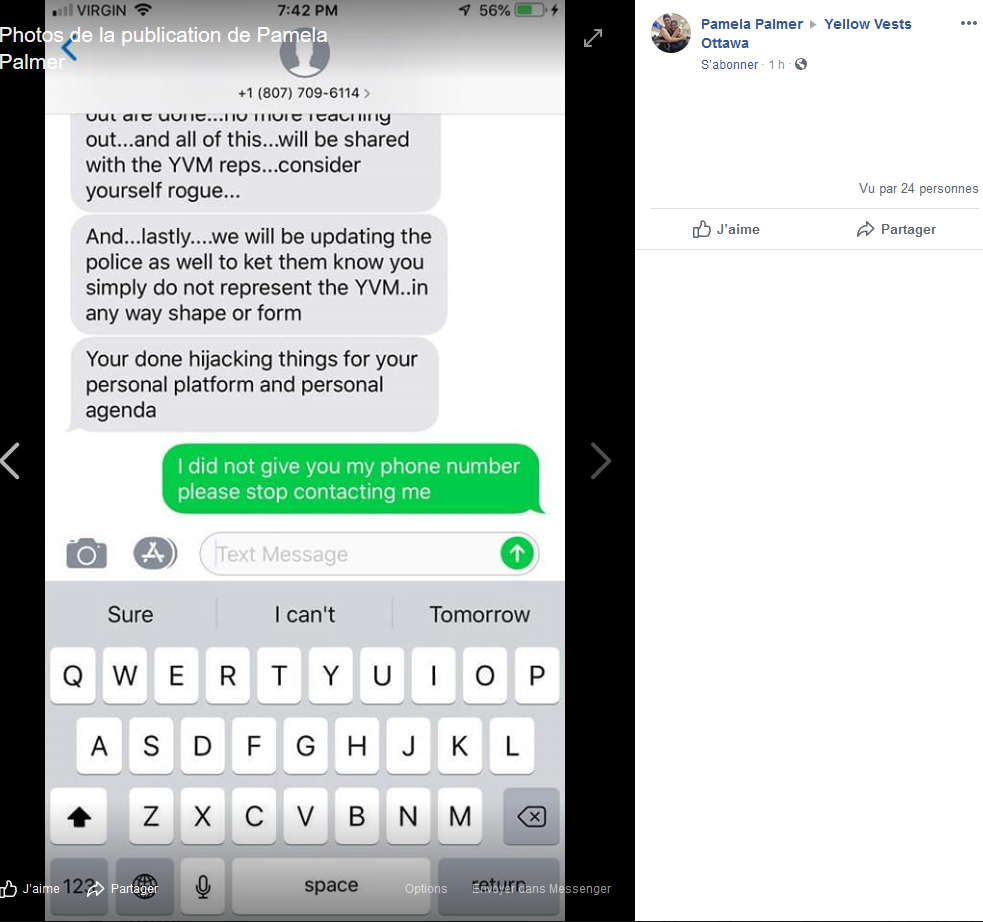
Task: Click S'abonner to follow the author
Action: coord(729,65)
